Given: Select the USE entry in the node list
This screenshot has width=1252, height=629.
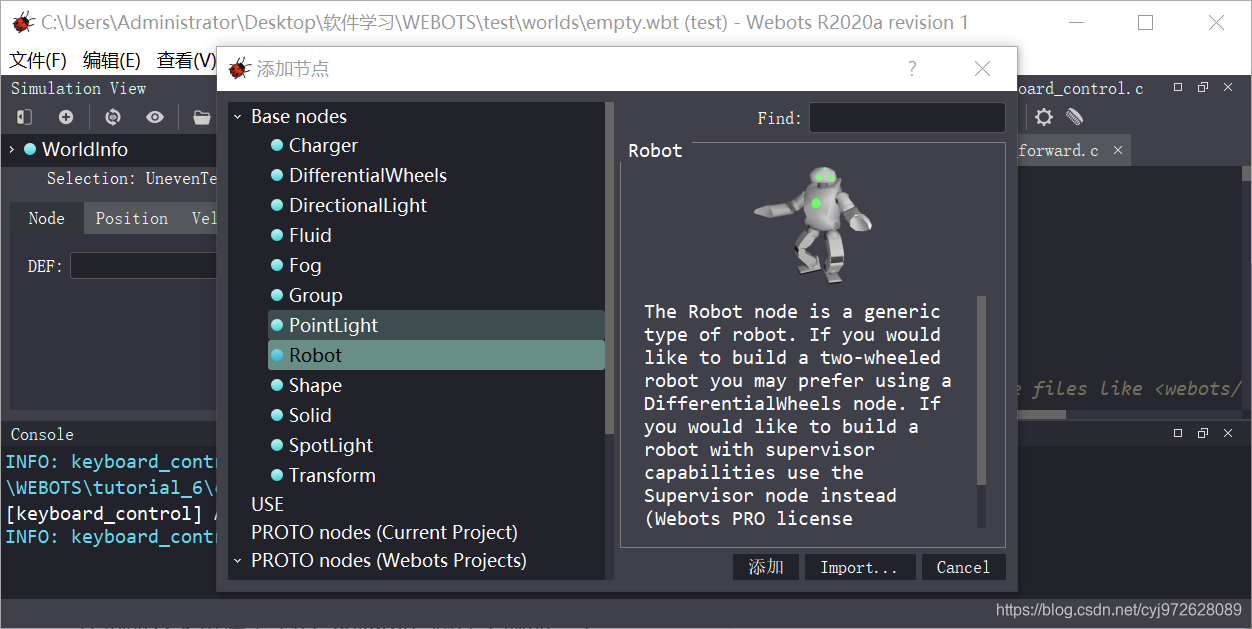Looking at the screenshot, I should [x=267, y=504].
